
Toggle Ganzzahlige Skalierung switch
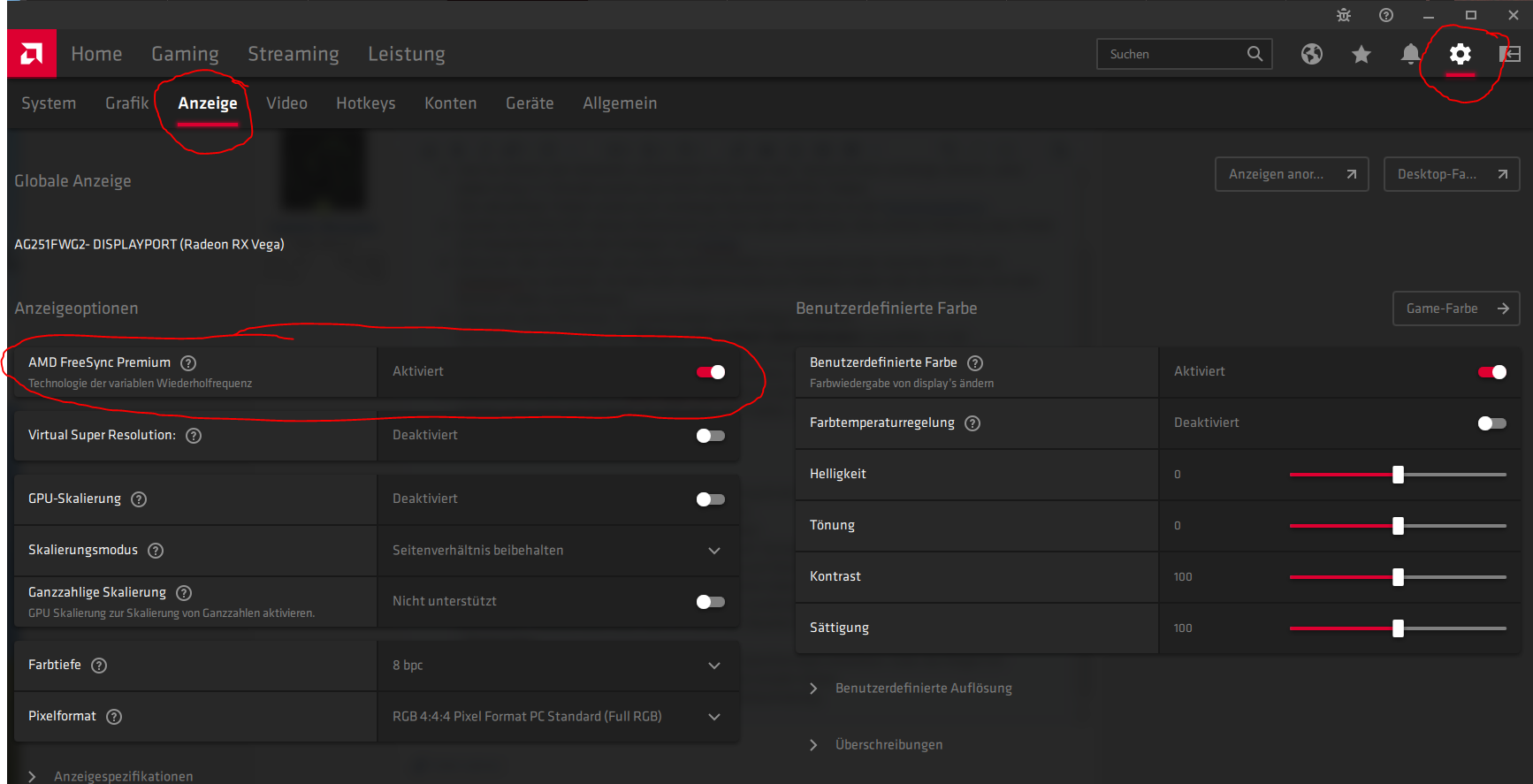point(711,602)
